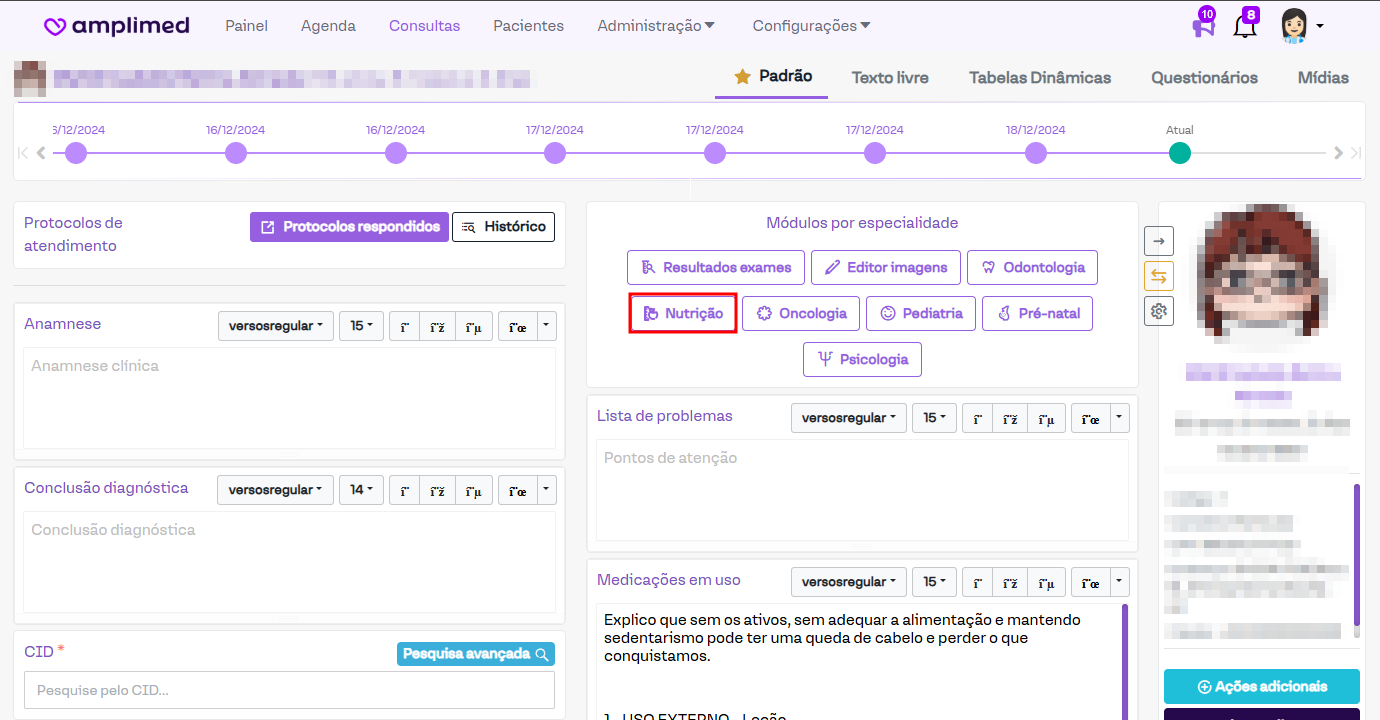Image resolution: width=1380 pixels, height=720 pixels.
Task: Jump to last timeline entry arrow
Action: coord(1356,153)
